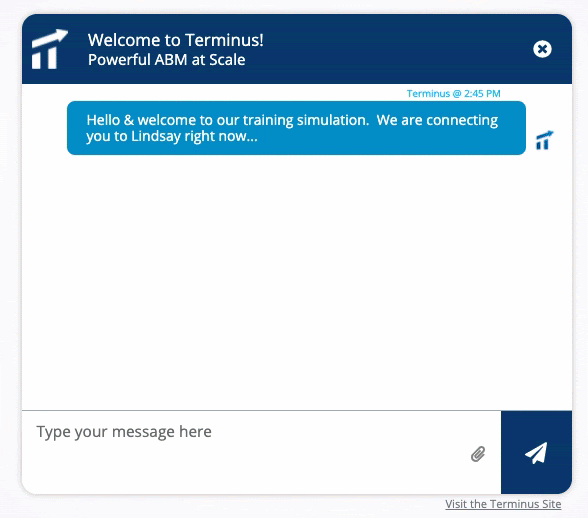Select the blue welcome message bubble
Image resolution: width=588 pixels, height=518 pixels.
click(x=296, y=128)
